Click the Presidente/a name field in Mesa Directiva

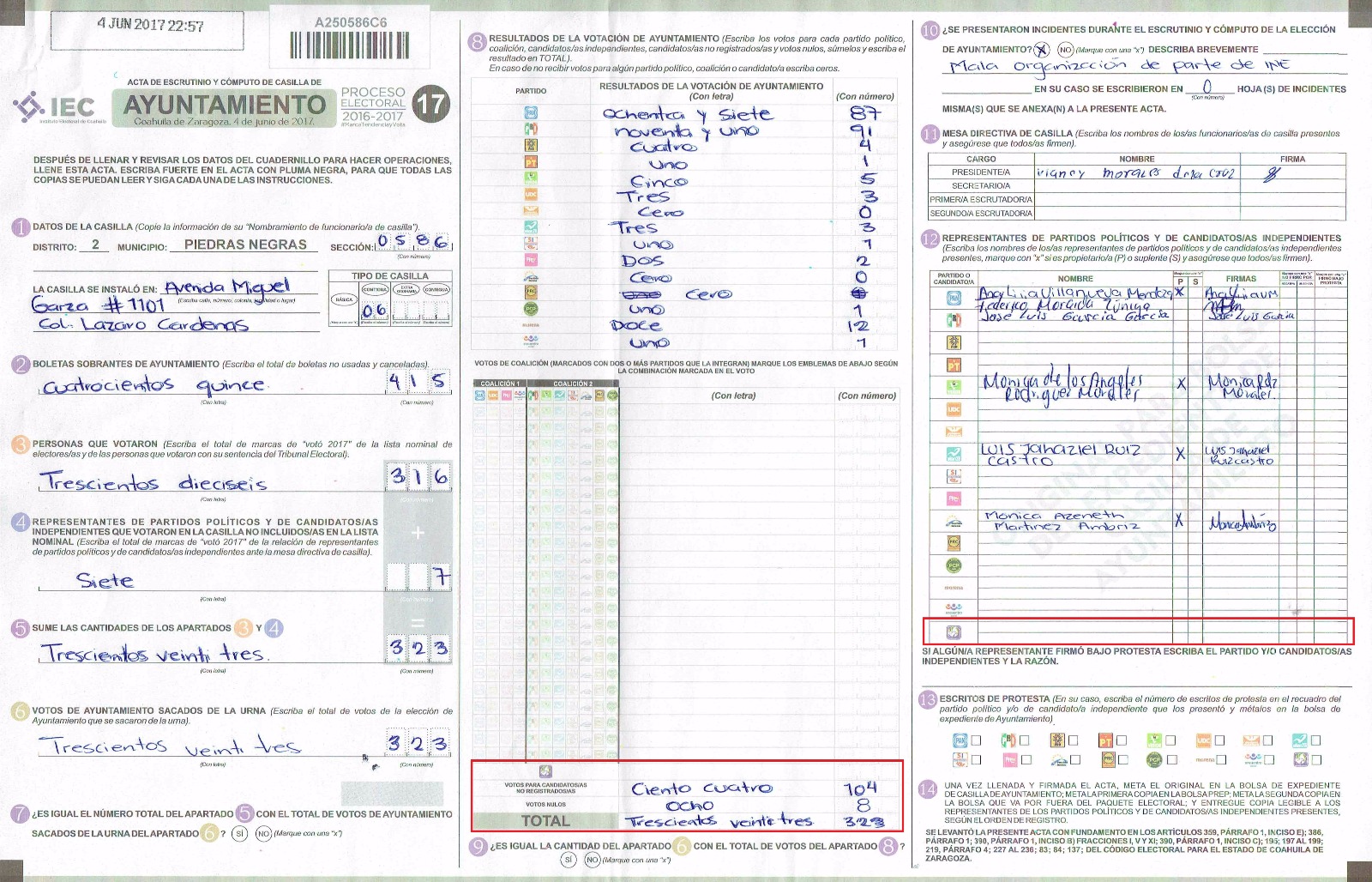(x=1137, y=172)
